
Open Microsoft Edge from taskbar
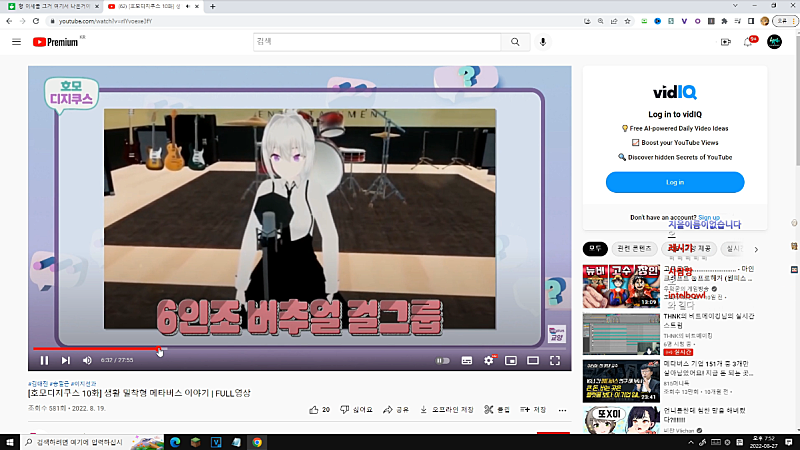pos(175,442)
